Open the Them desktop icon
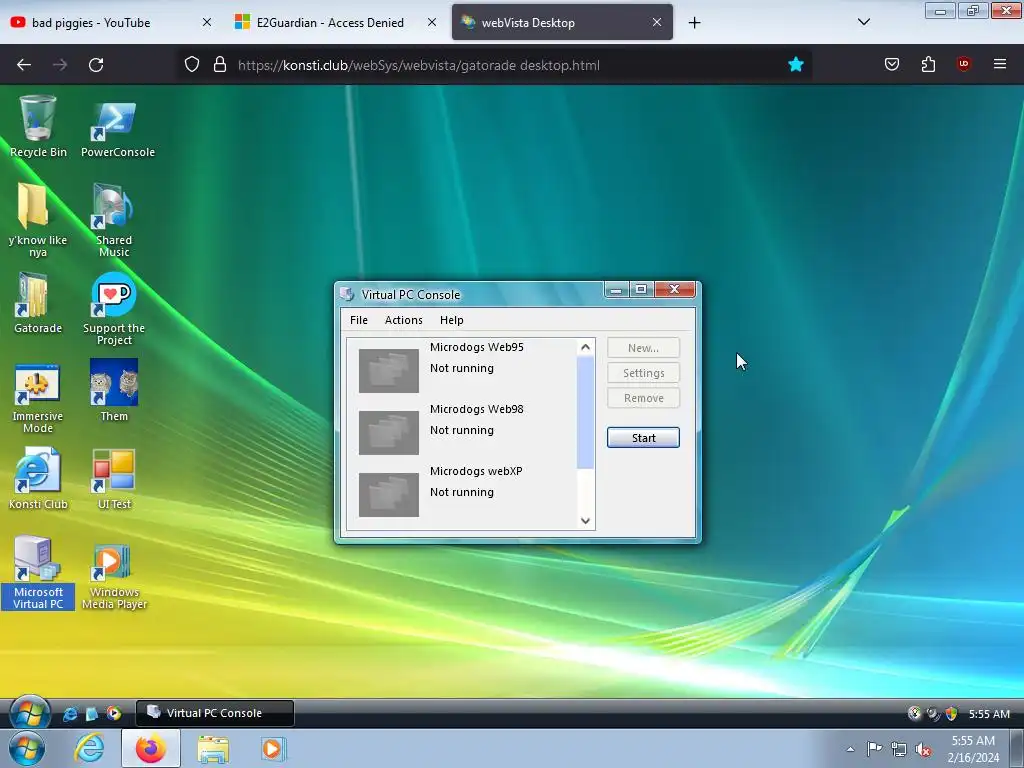Viewport: 1024px width, 768px height. click(x=114, y=391)
